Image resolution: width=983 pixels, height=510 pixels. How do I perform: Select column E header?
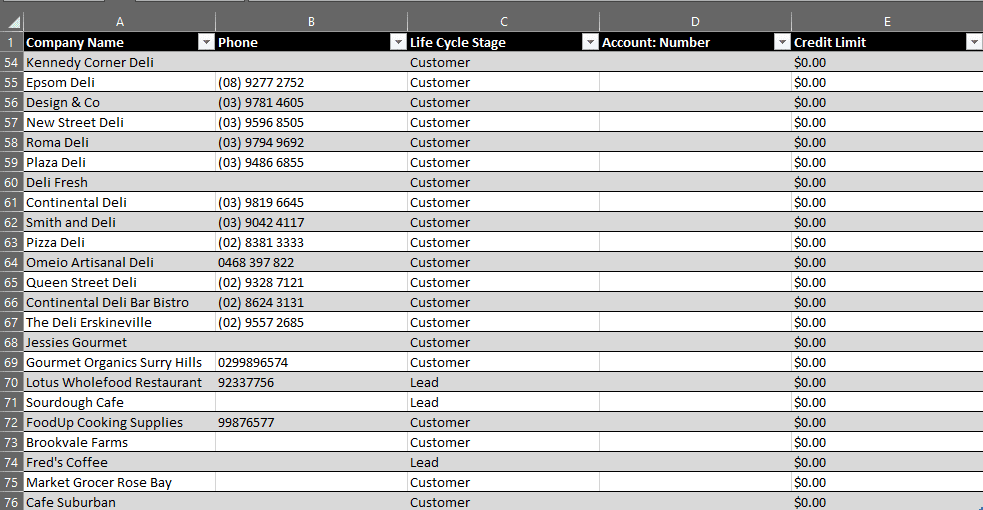887,22
